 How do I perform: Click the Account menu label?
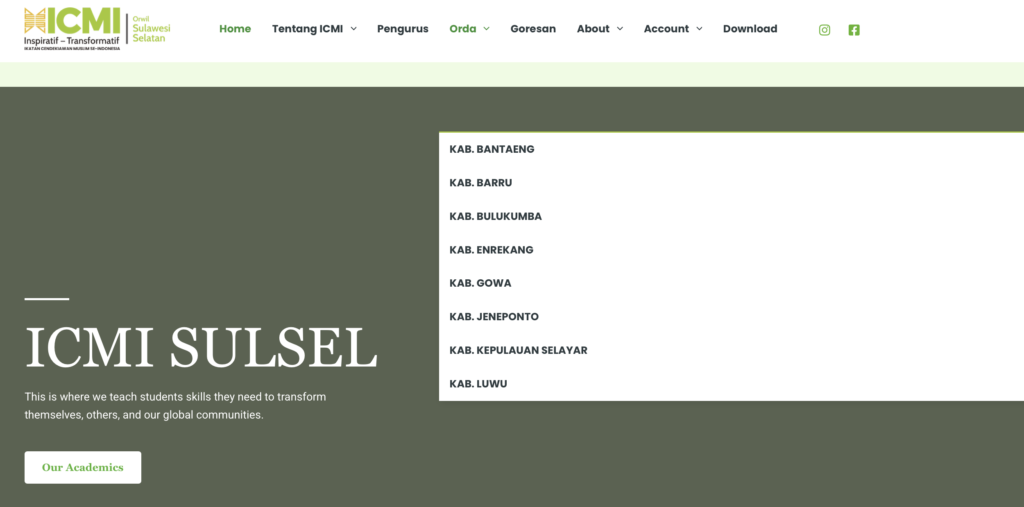[x=666, y=29]
